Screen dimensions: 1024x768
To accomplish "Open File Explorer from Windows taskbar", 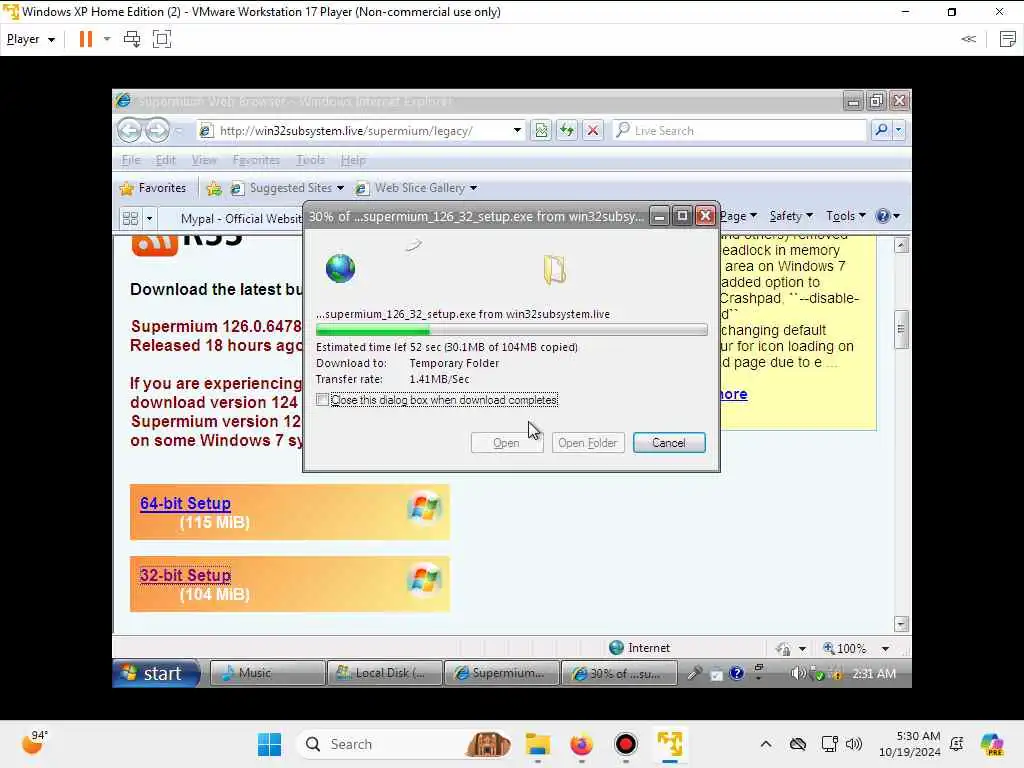I will coord(538,744).
